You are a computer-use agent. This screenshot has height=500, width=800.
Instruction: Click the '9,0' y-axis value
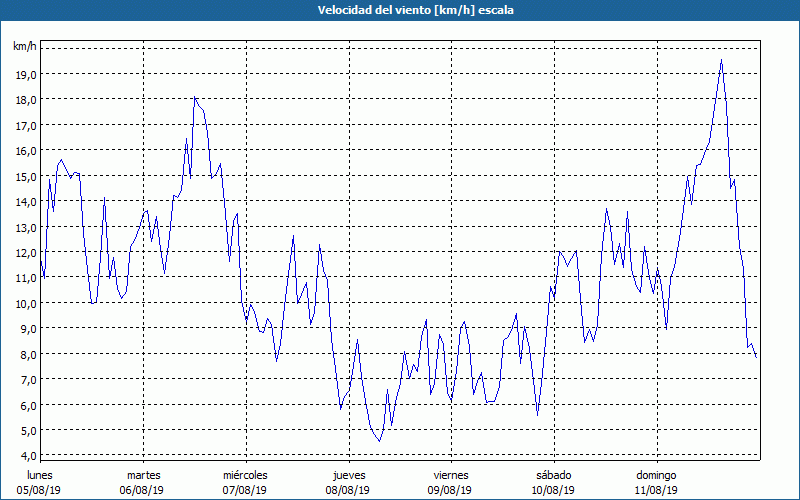coord(29,329)
